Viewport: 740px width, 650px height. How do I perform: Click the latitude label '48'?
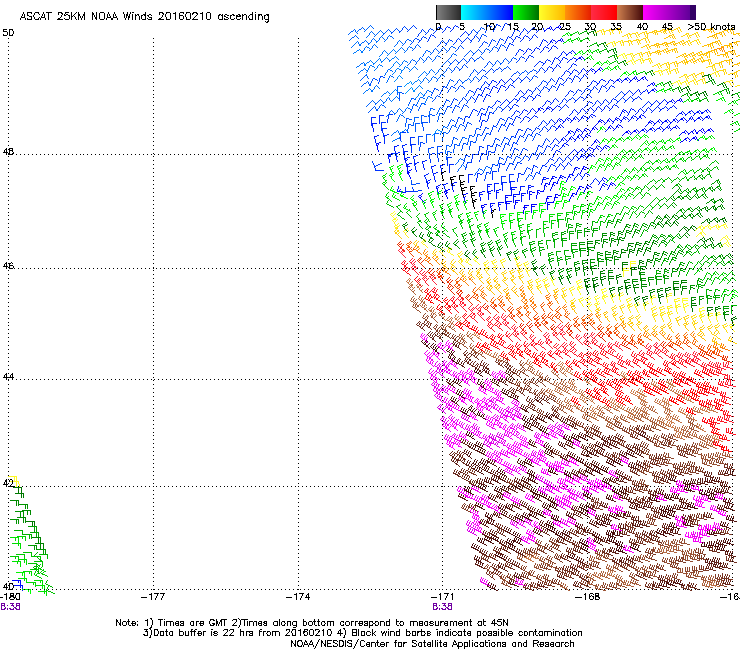coord(8,152)
